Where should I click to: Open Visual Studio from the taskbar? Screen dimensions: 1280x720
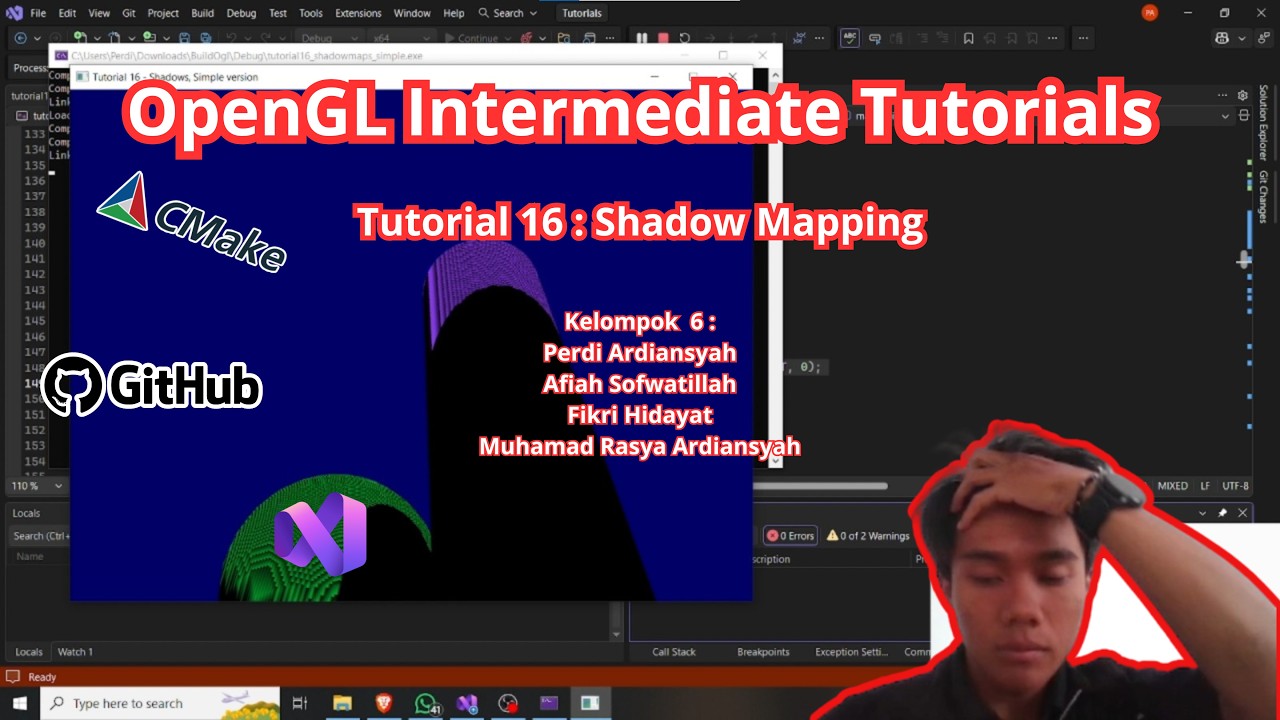pyautogui.click(x=467, y=703)
